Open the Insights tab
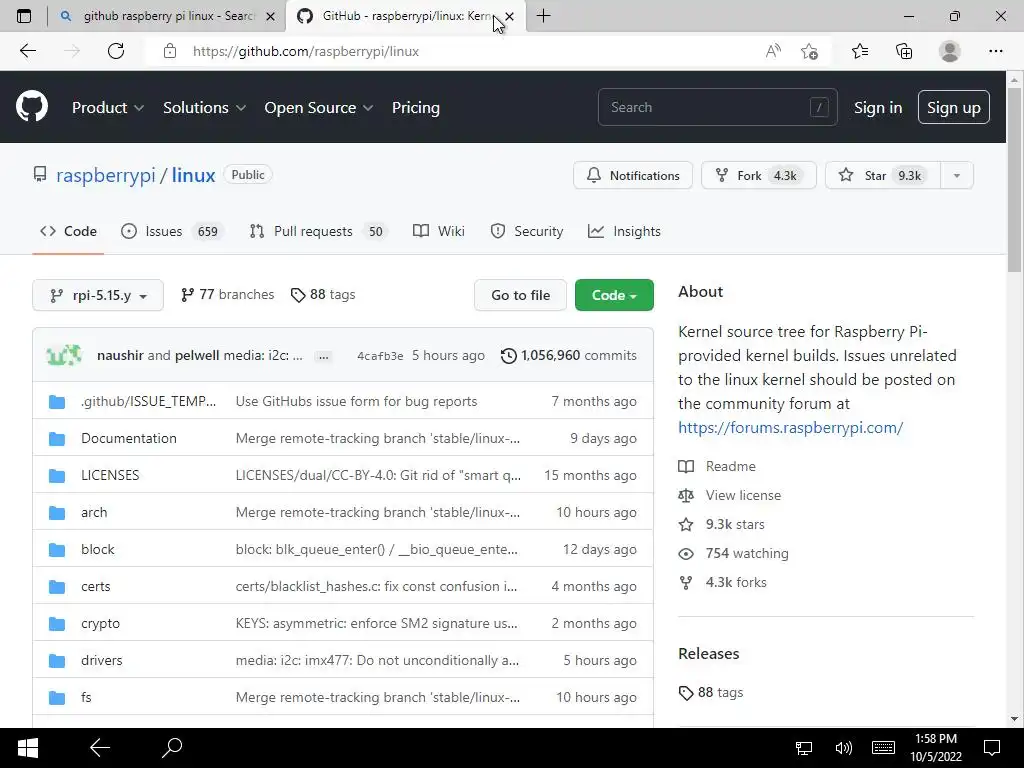 point(624,231)
